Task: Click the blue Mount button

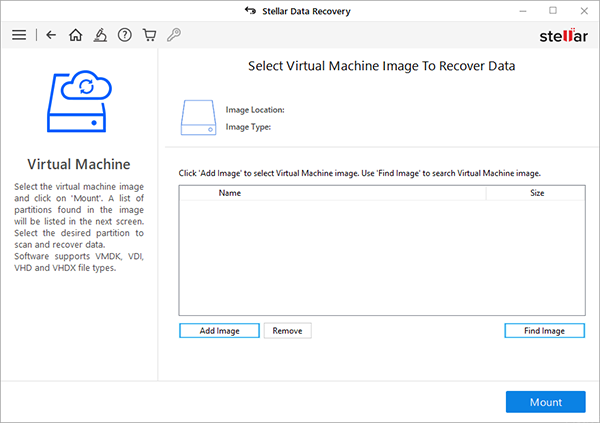Action: pos(546,402)
